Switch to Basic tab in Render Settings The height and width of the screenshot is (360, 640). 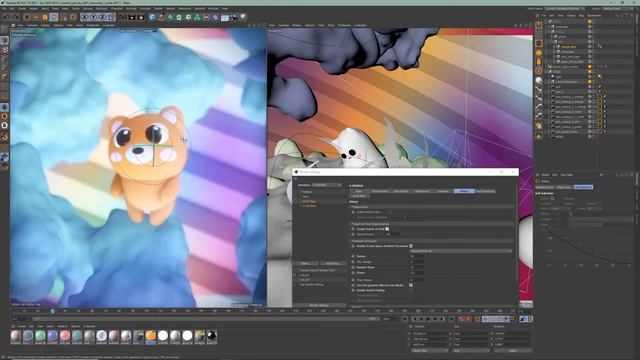[358, 191]
